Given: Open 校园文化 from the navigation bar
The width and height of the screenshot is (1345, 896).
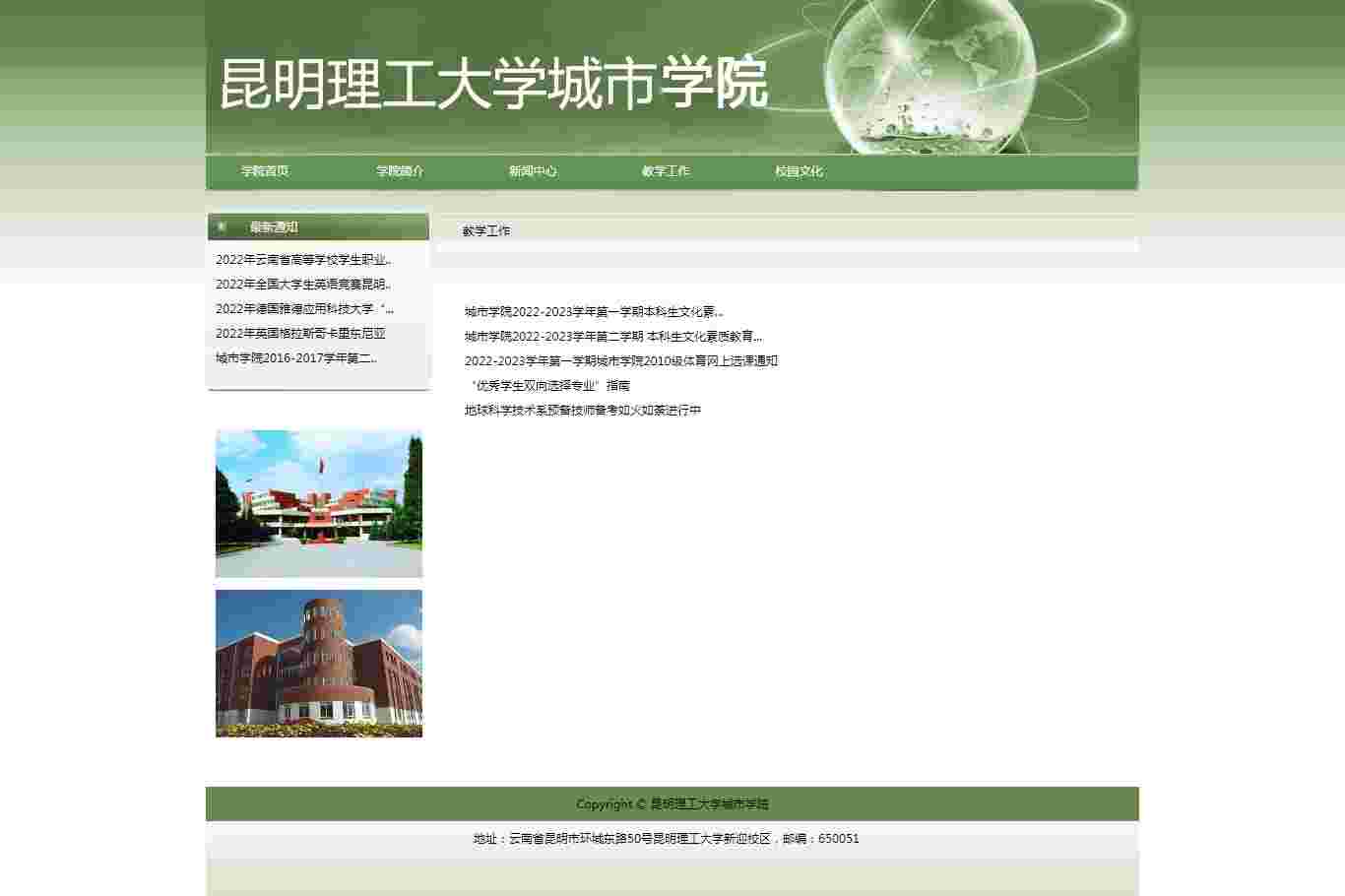Looking at the screenshot, I should [x=799, y=171].
